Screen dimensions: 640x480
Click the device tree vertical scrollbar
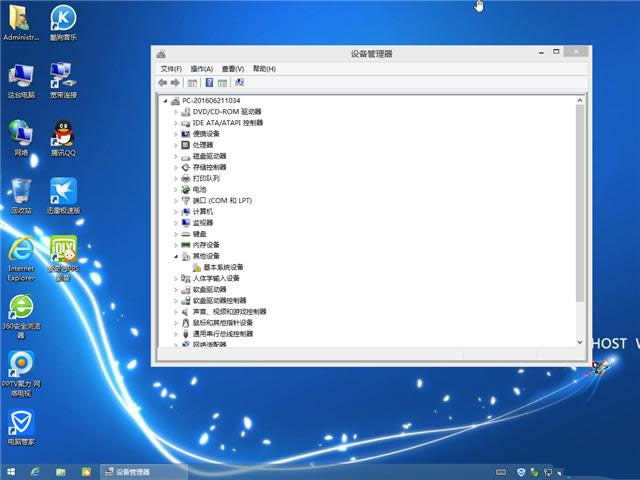580,200
